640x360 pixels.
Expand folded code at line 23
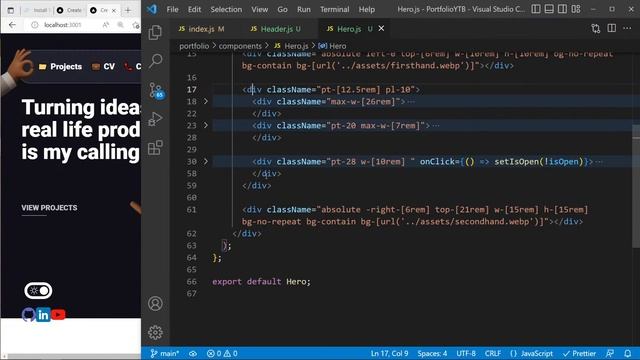click(x=206, y=125)
